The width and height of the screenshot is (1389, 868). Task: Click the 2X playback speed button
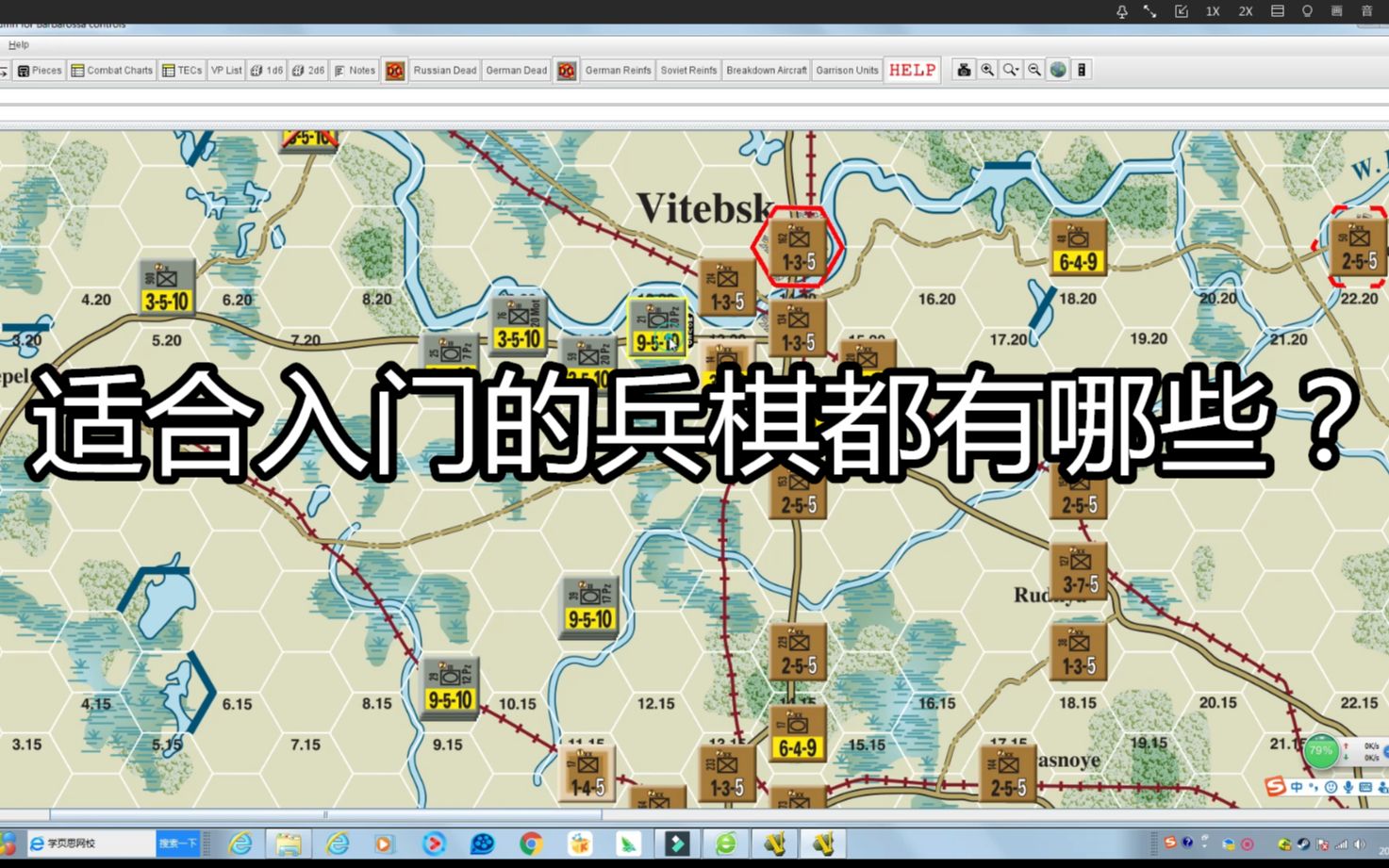point(1246,11)
